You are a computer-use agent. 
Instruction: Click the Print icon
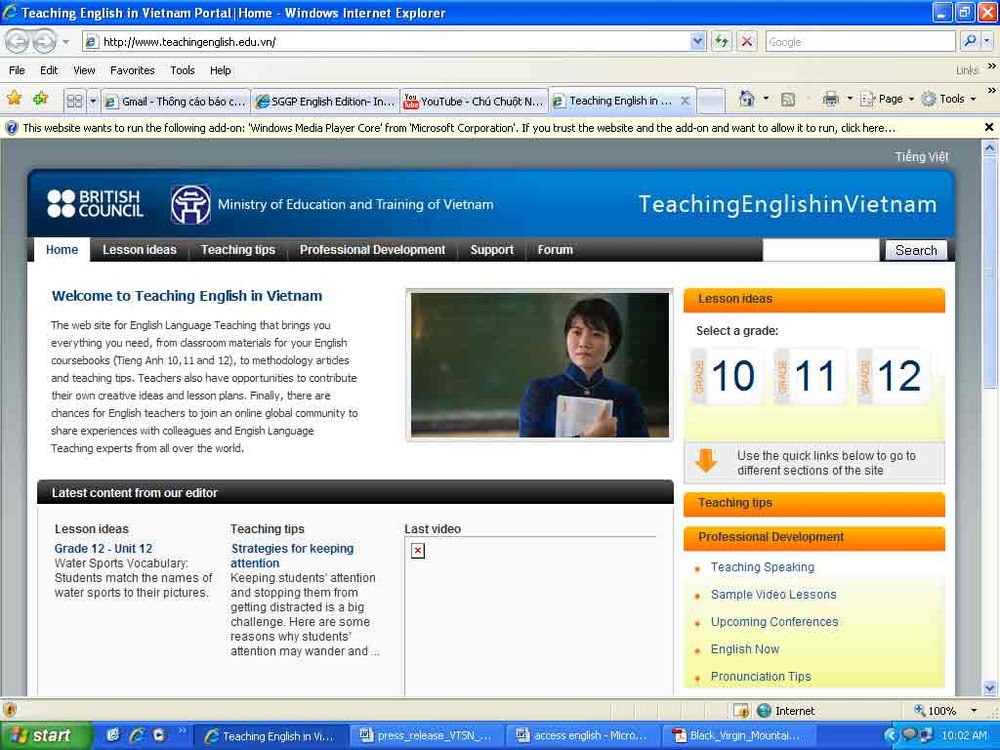pyautogui.click(x=830, y=99)
